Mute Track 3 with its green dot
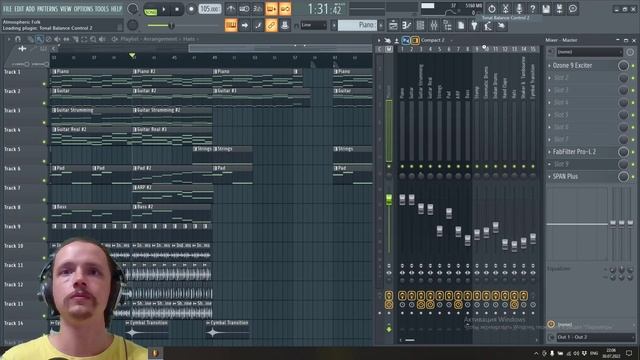Image resolution: width=640 pixels, height=360 pixels. (x=44, y=122)
